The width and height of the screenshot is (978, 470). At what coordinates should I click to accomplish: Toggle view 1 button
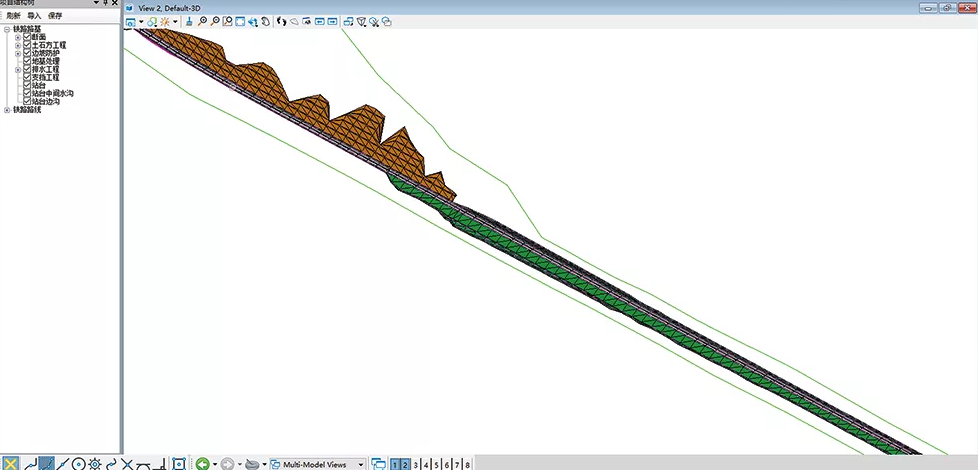[x=395, y=464]
